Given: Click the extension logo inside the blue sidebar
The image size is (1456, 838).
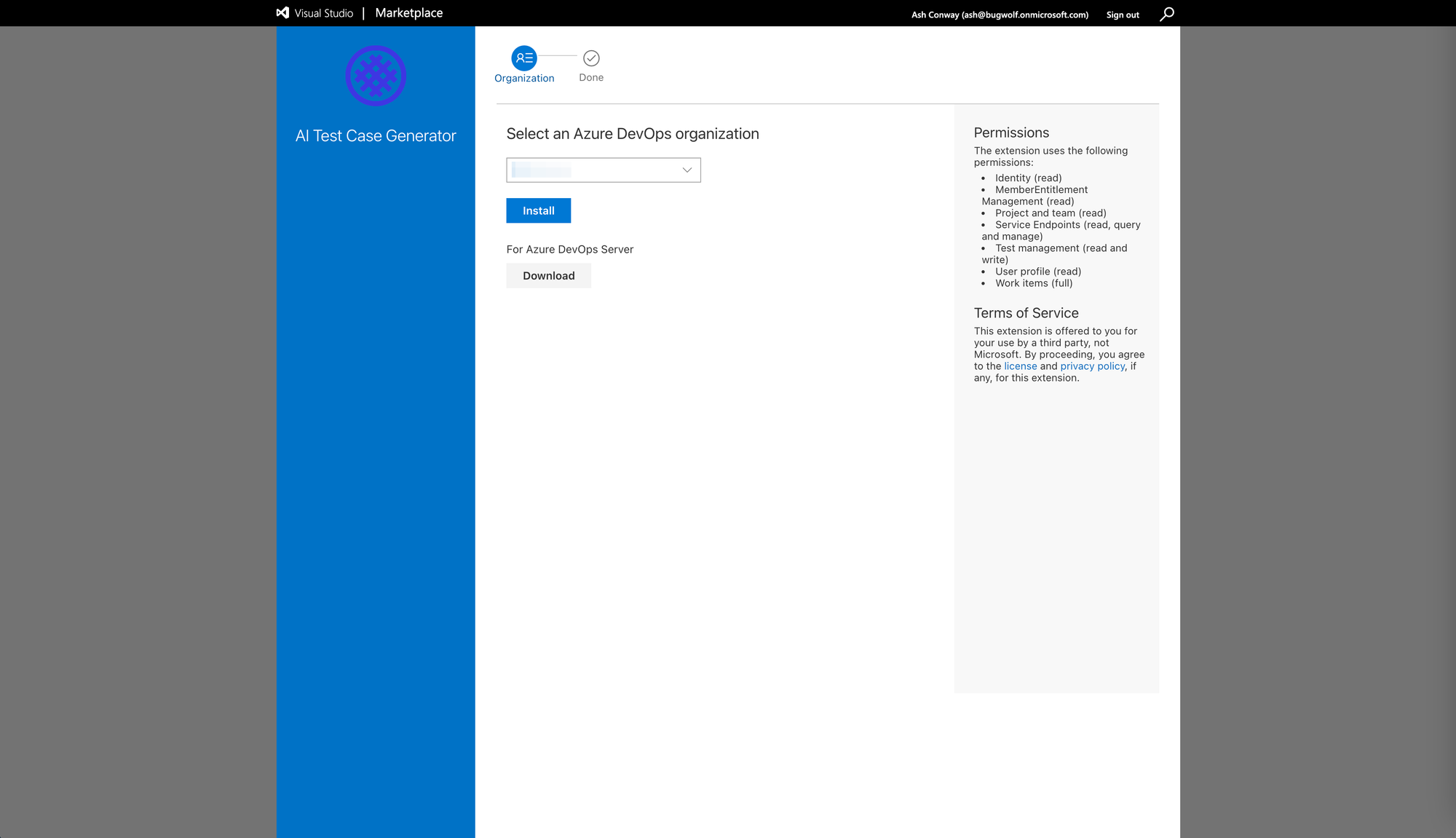Looking at the screenshot, I should coord(375,75).
